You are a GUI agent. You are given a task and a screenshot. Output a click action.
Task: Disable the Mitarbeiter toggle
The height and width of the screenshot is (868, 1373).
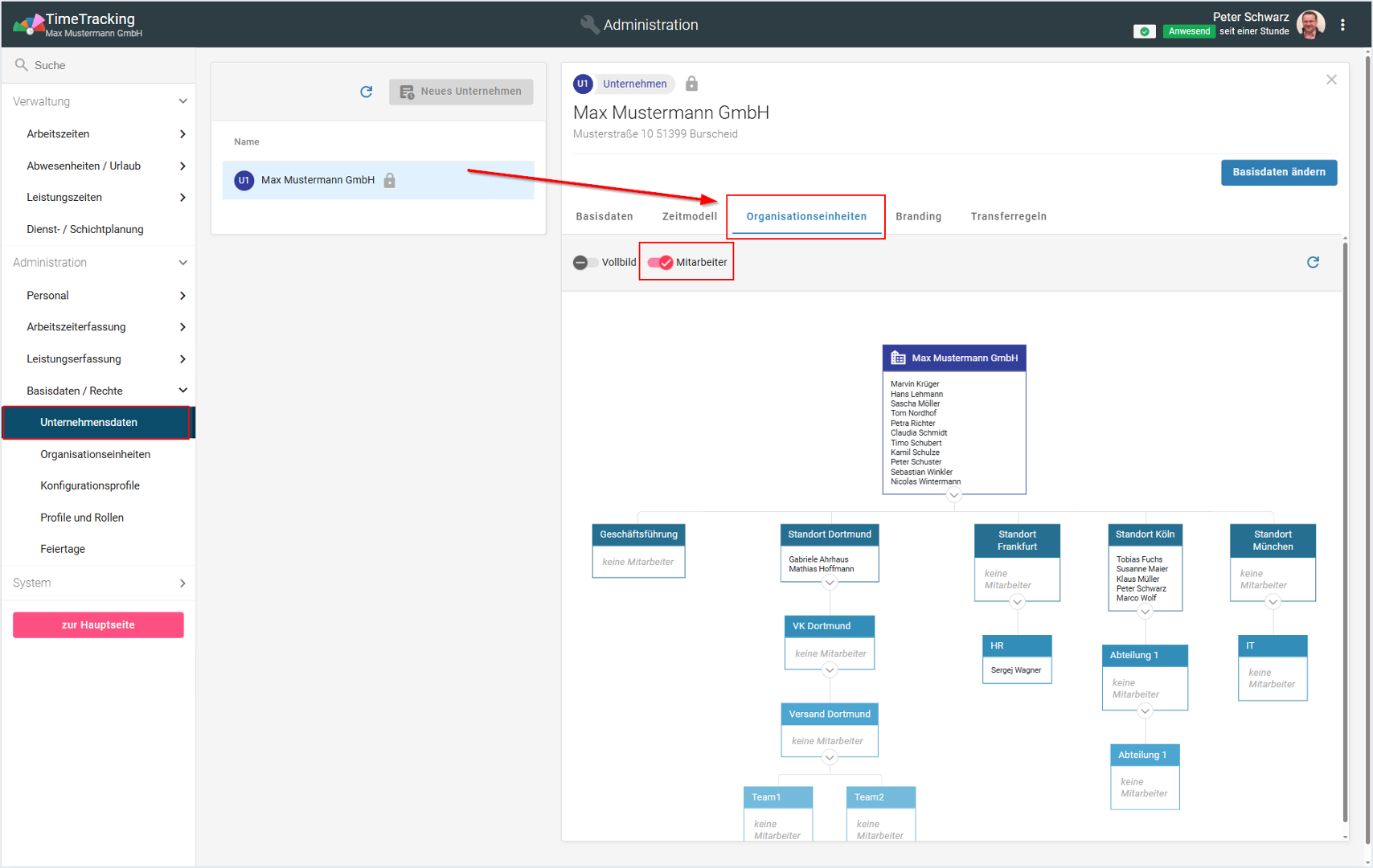pyautogui.click(x=661, y=262)
